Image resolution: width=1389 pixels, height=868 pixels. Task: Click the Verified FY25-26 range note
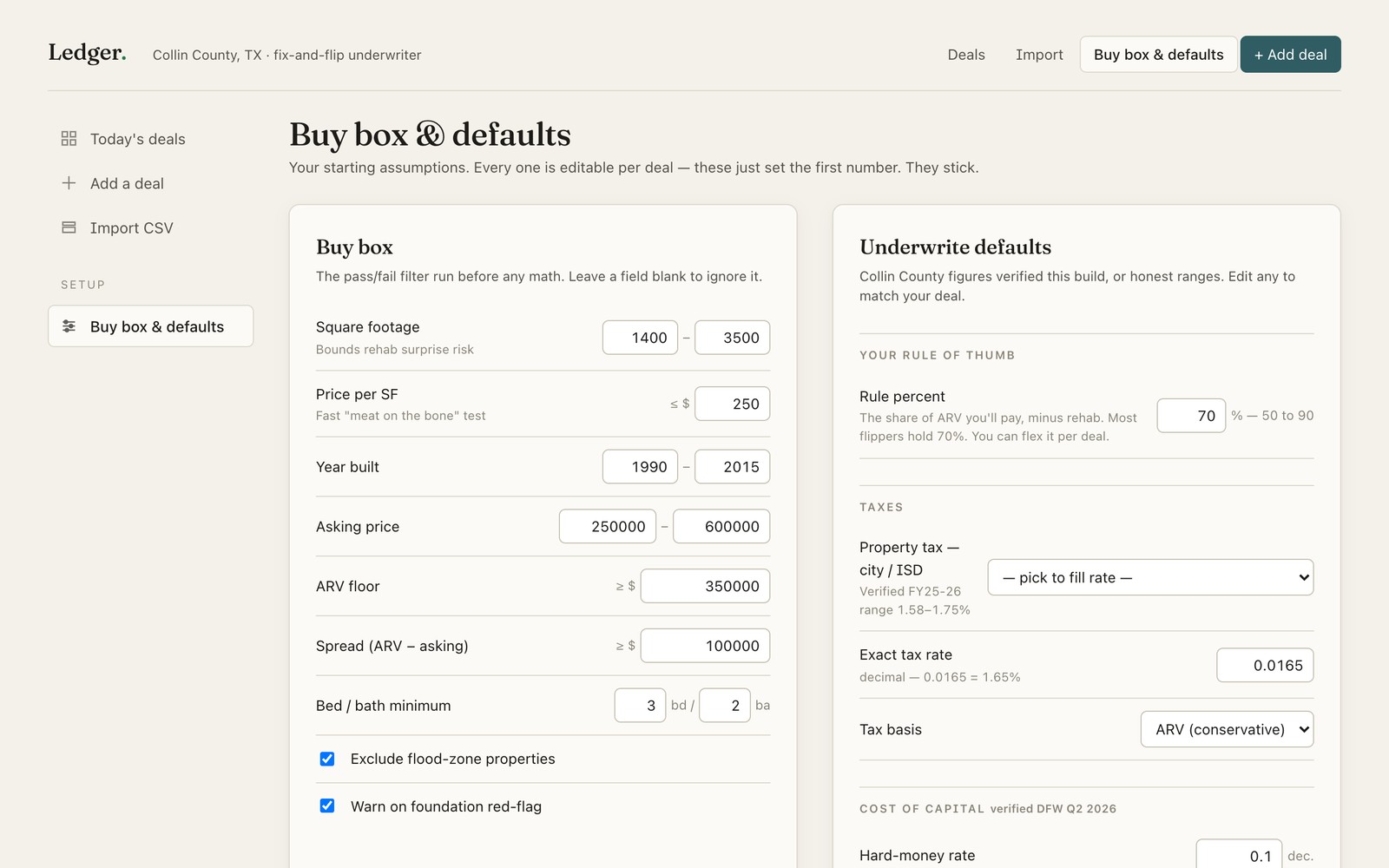pos(914,601)
